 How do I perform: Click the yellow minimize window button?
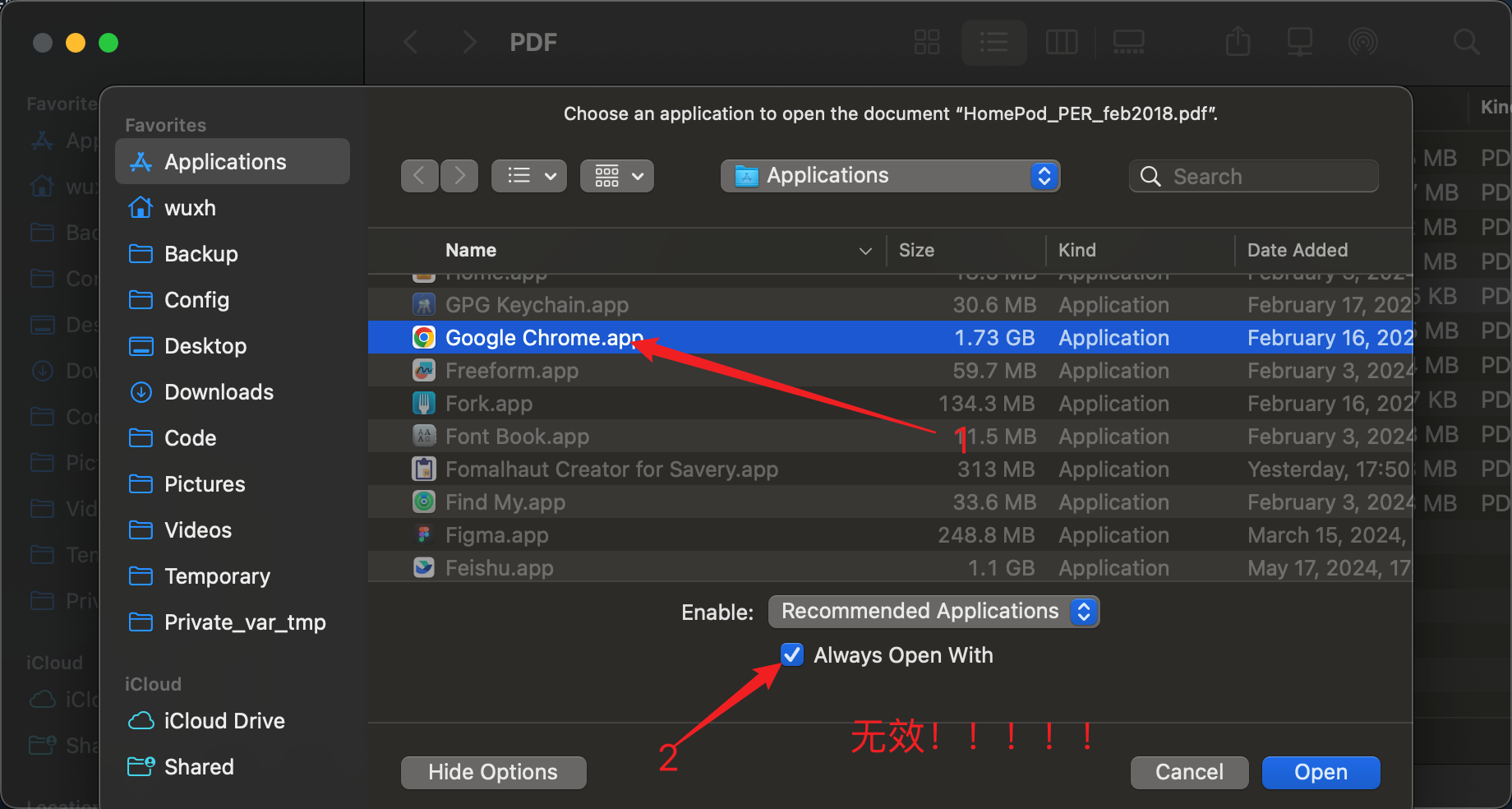(x=76, y=43)
